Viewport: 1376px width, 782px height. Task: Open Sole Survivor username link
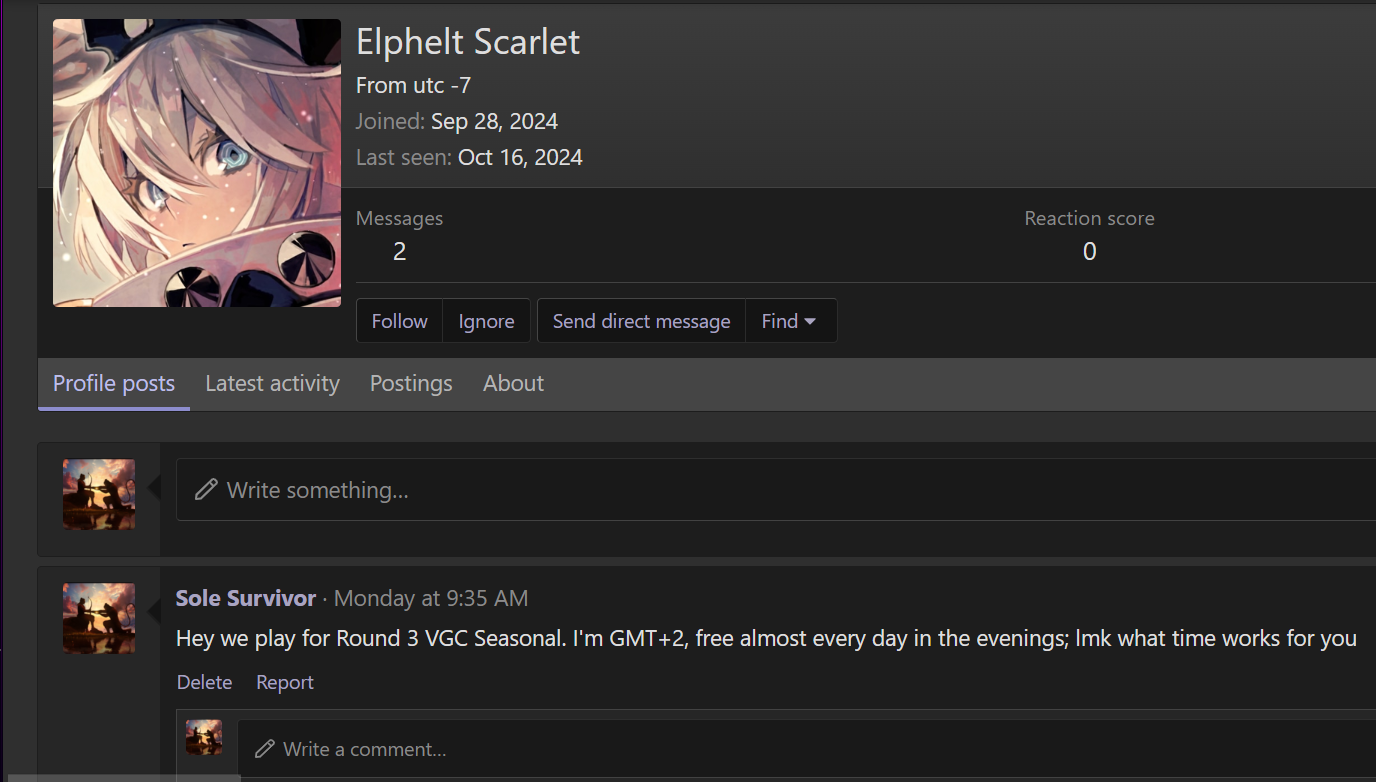(x=246, y=598)
